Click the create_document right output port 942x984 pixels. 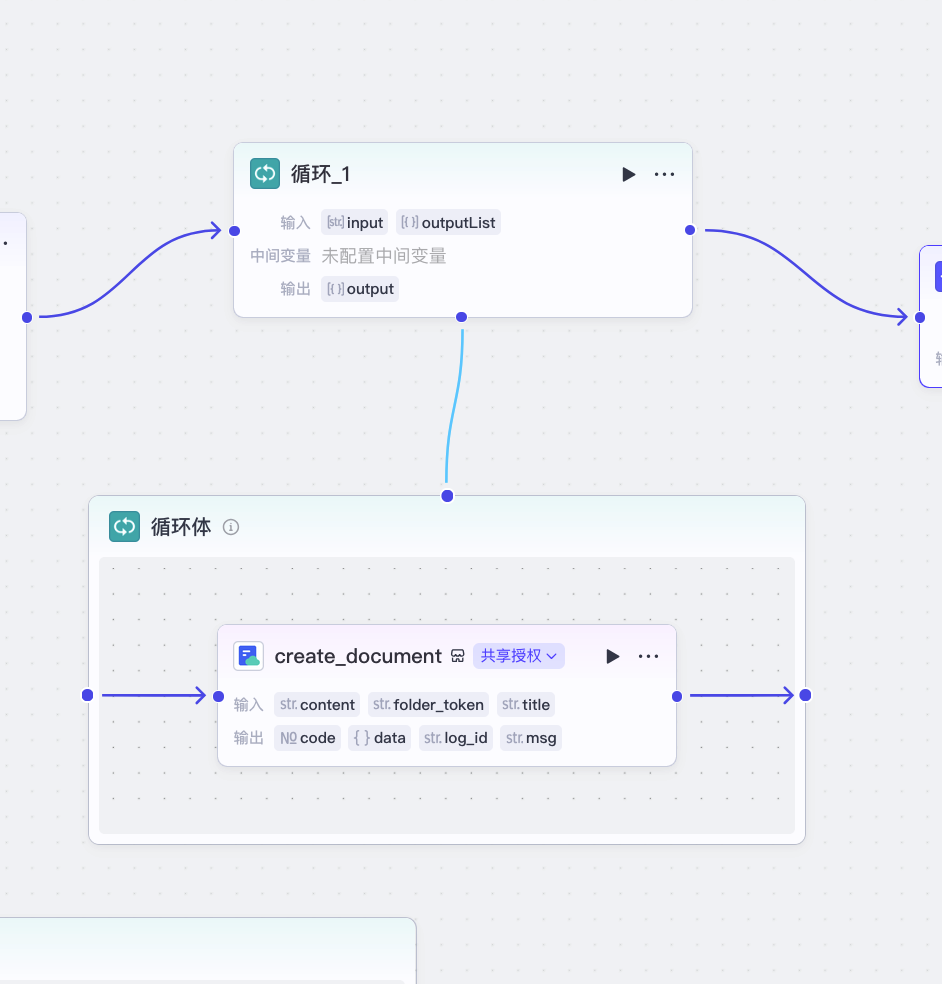pos(677,697)
